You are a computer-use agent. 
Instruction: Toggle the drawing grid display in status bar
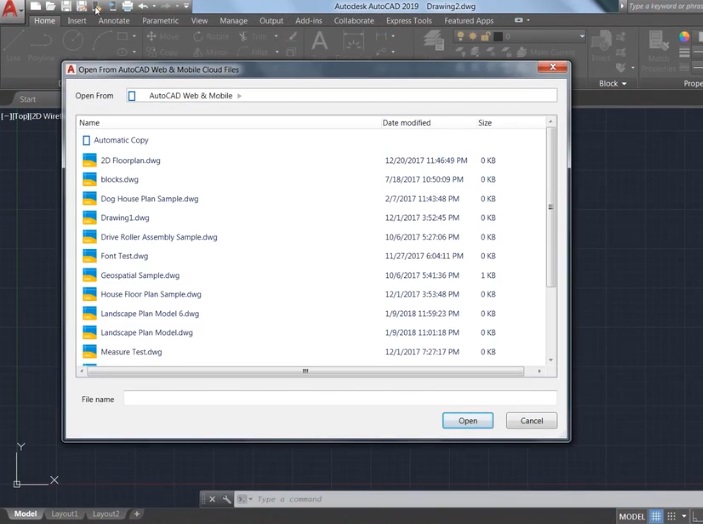pyautogui.click(x=656, y=516)
